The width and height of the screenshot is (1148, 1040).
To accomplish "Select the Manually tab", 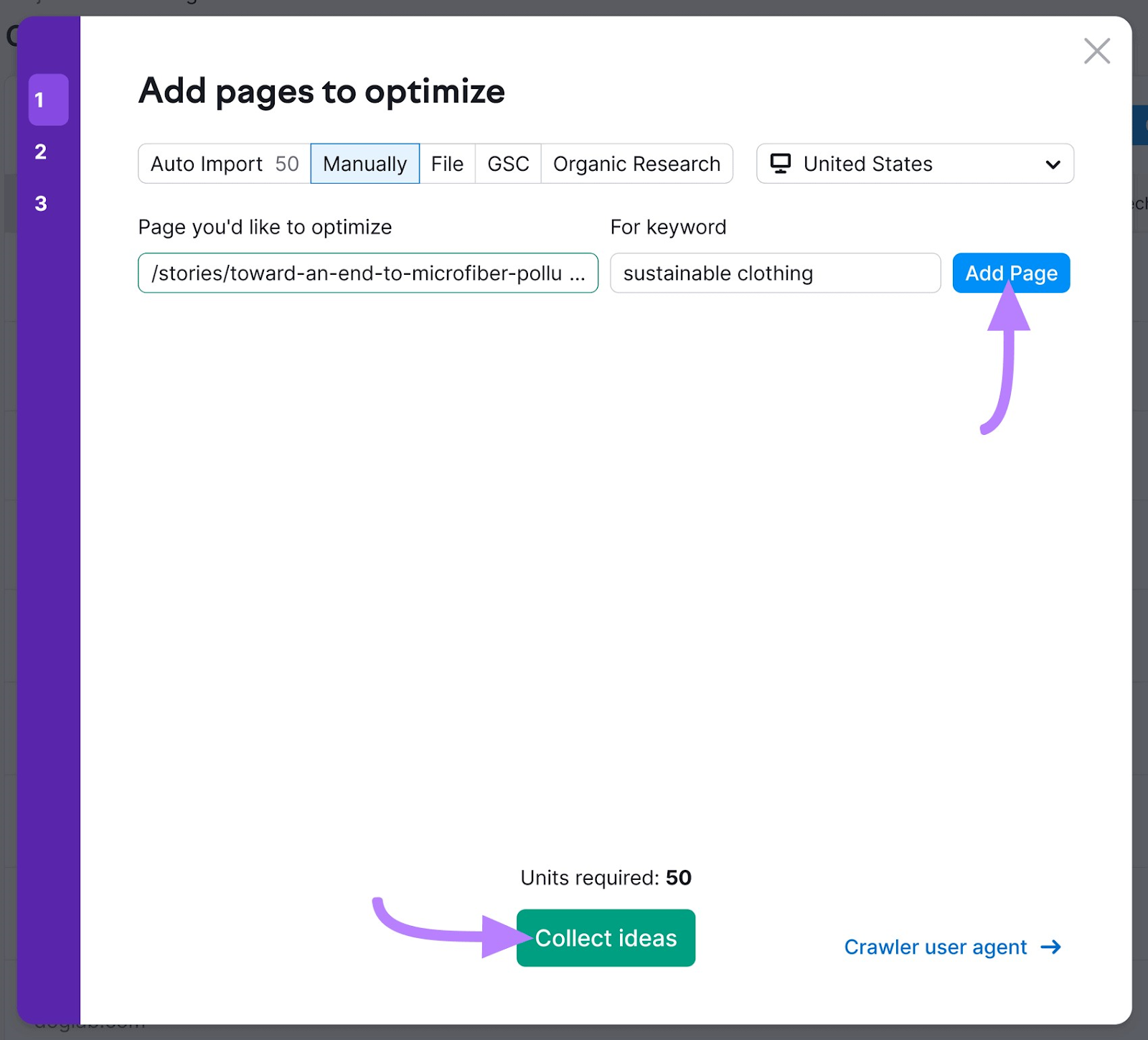I will point(364,164).
